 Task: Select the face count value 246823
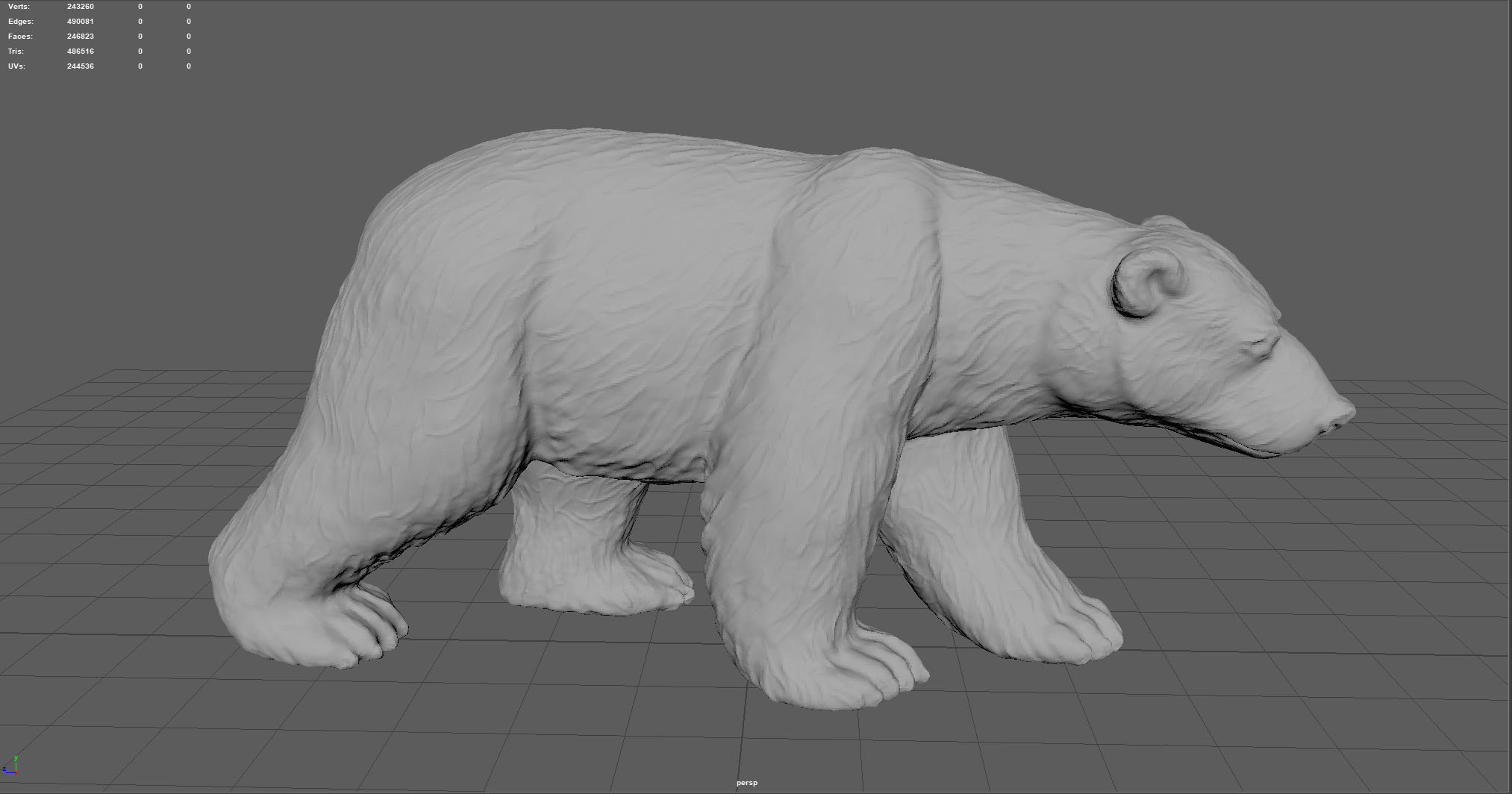coord(81,37)
